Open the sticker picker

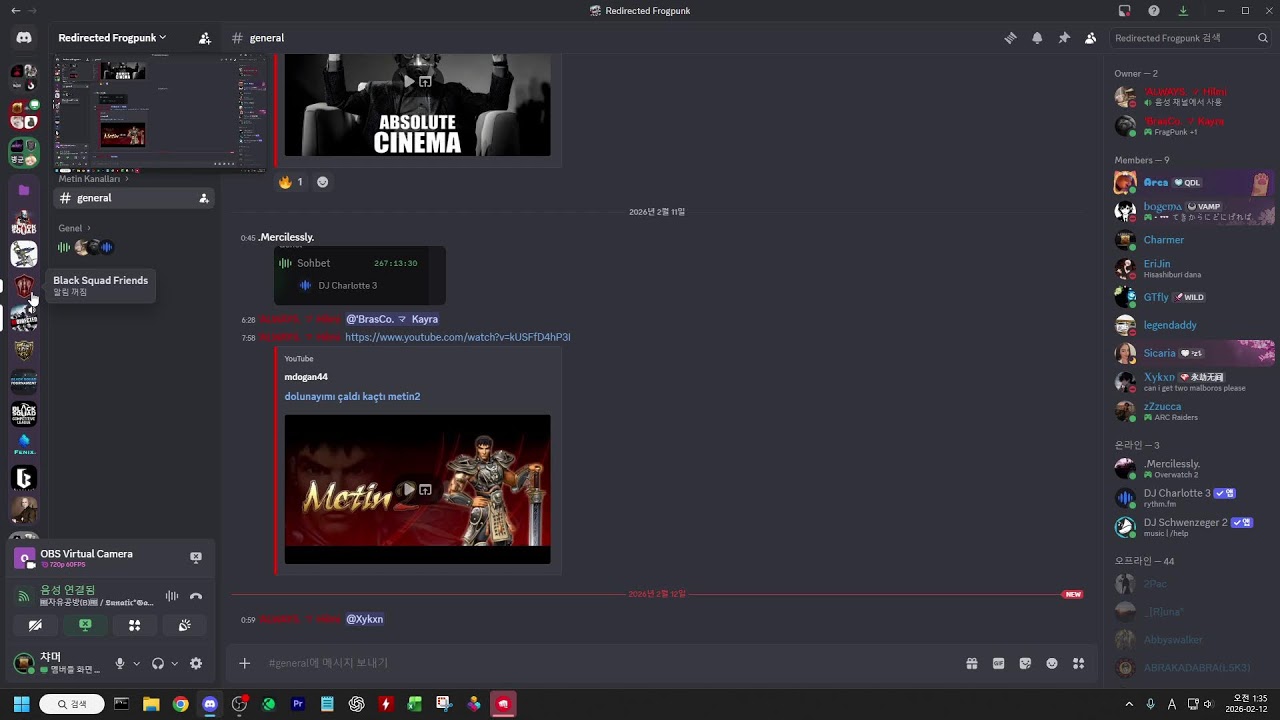point(1025,663)
